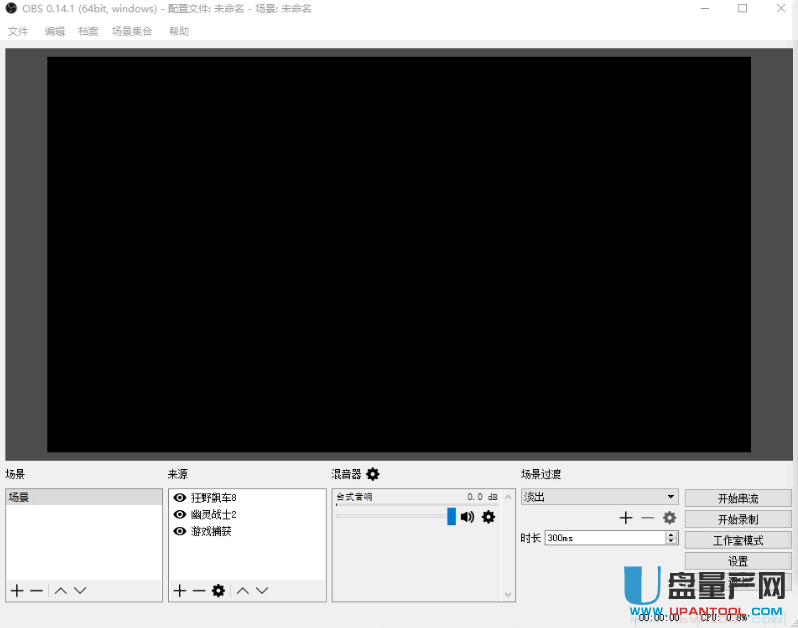
Task: Hide the 游戏捕获 source via its eye
Action: (180, 531)
